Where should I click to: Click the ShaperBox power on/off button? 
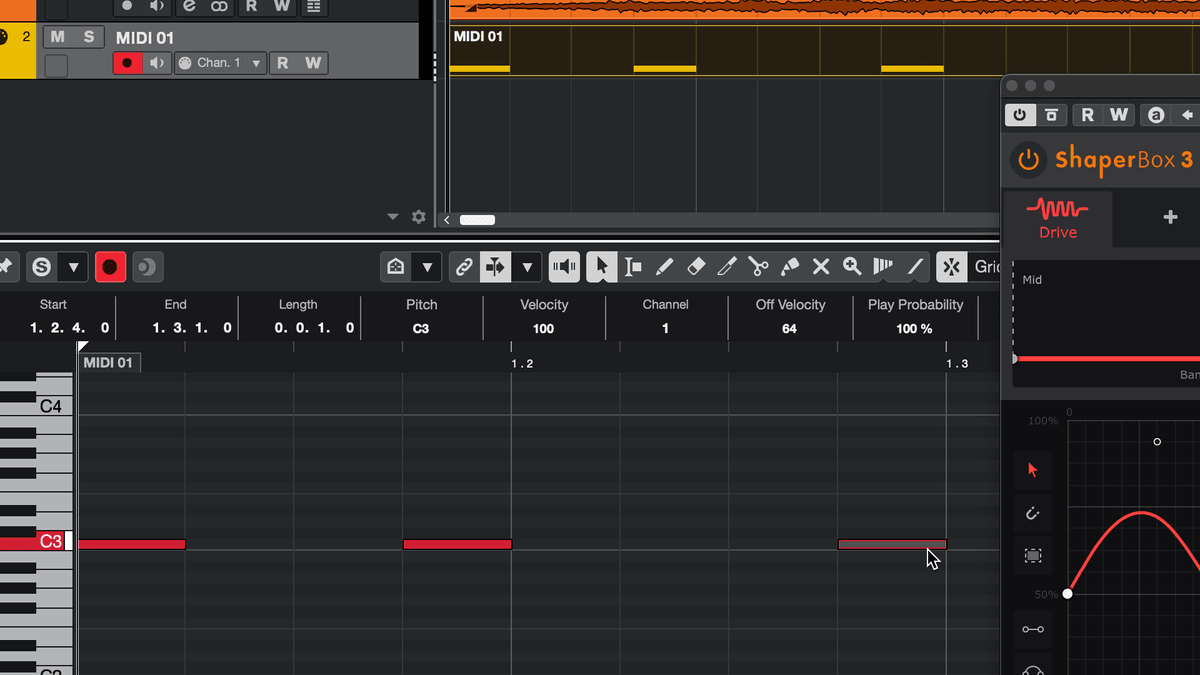(x=1027, y=160)
